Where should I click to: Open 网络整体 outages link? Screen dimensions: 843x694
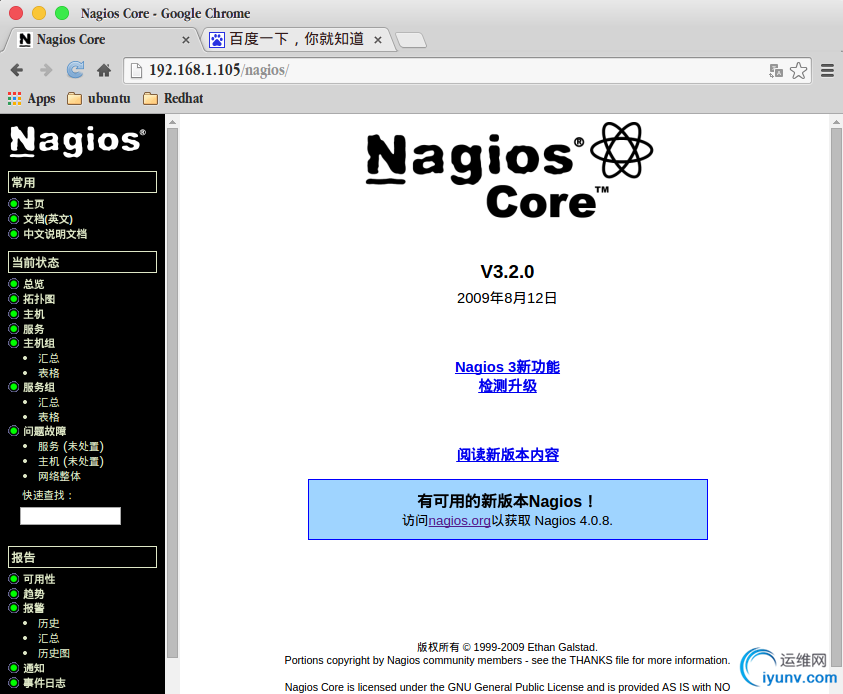pos(59,476)
